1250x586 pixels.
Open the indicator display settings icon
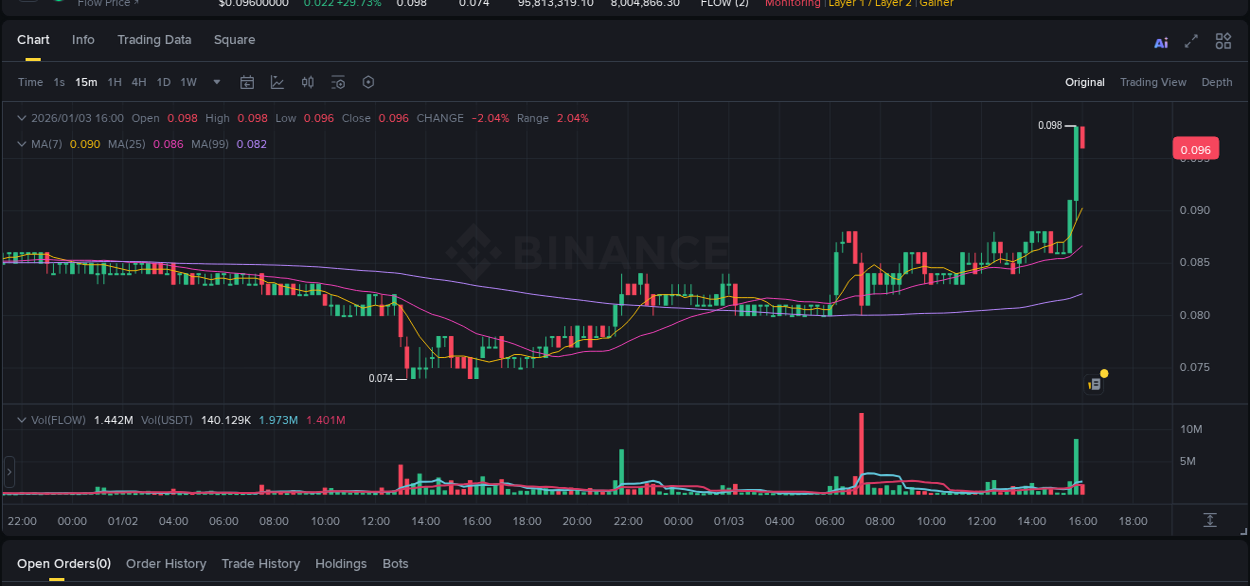[337, 82]
